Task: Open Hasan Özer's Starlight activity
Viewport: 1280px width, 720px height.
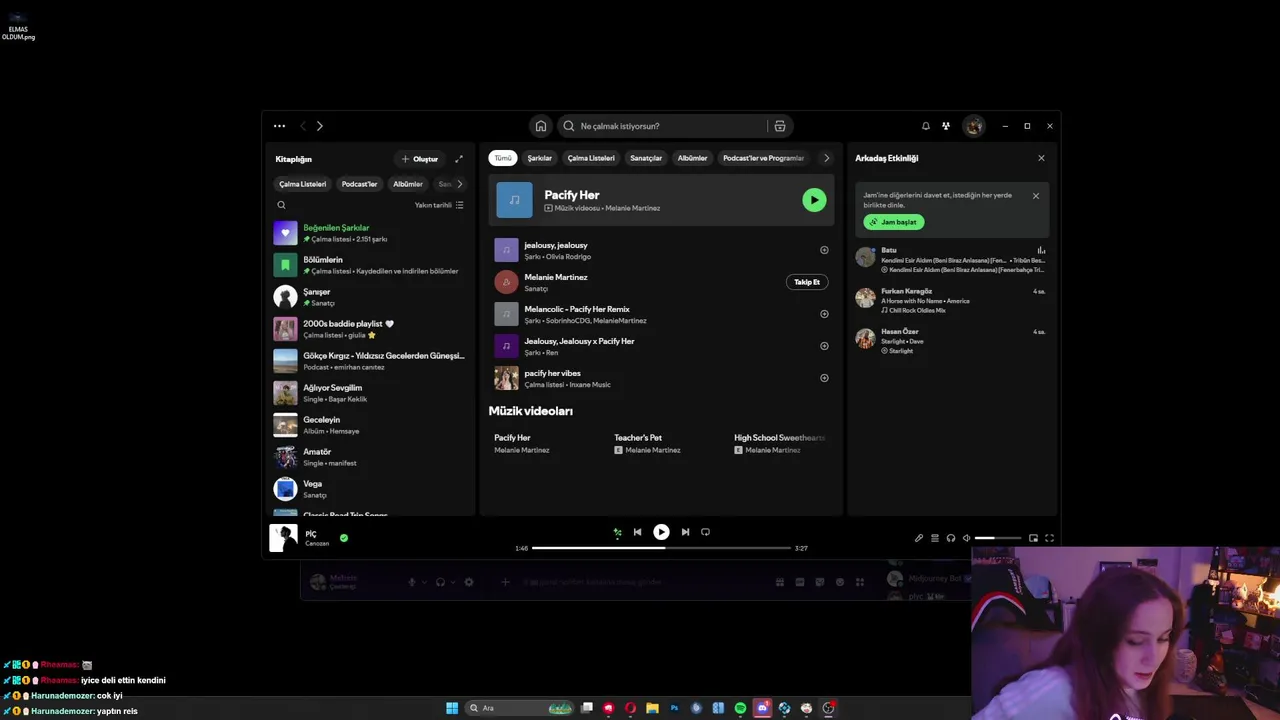Action: pos(951,340)
